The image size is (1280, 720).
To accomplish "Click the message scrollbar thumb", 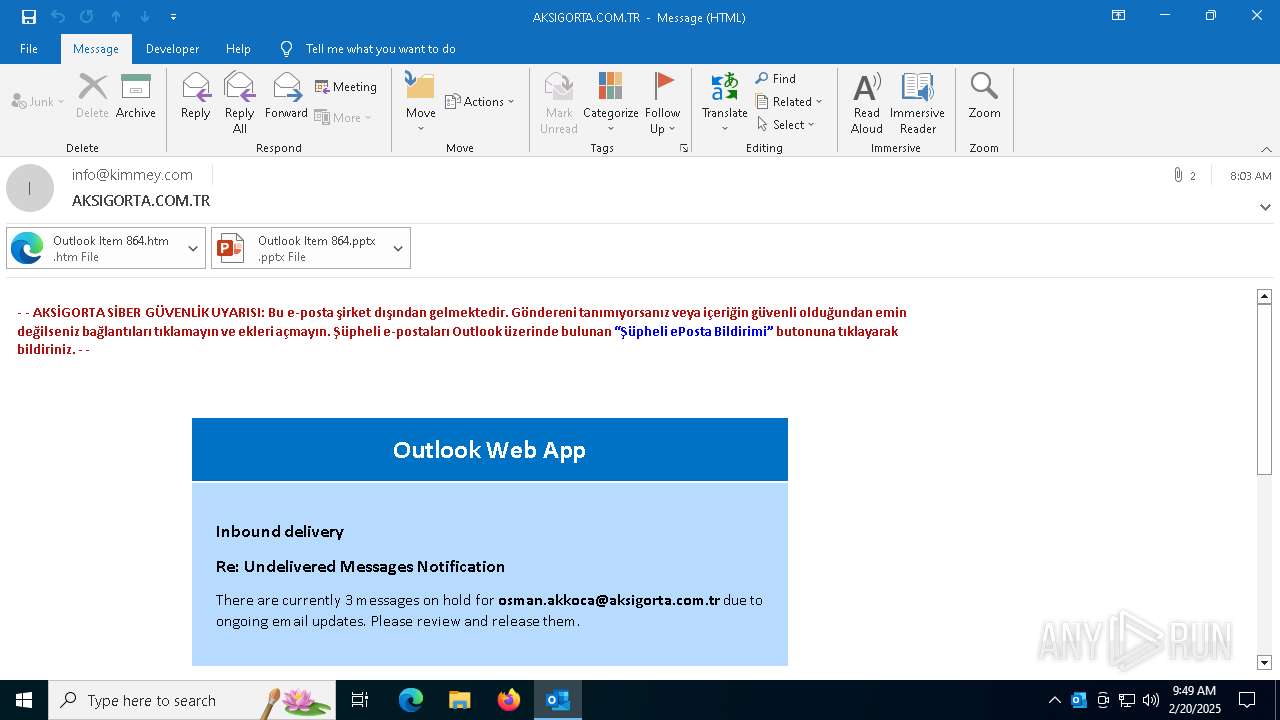I will point(1264,389).
